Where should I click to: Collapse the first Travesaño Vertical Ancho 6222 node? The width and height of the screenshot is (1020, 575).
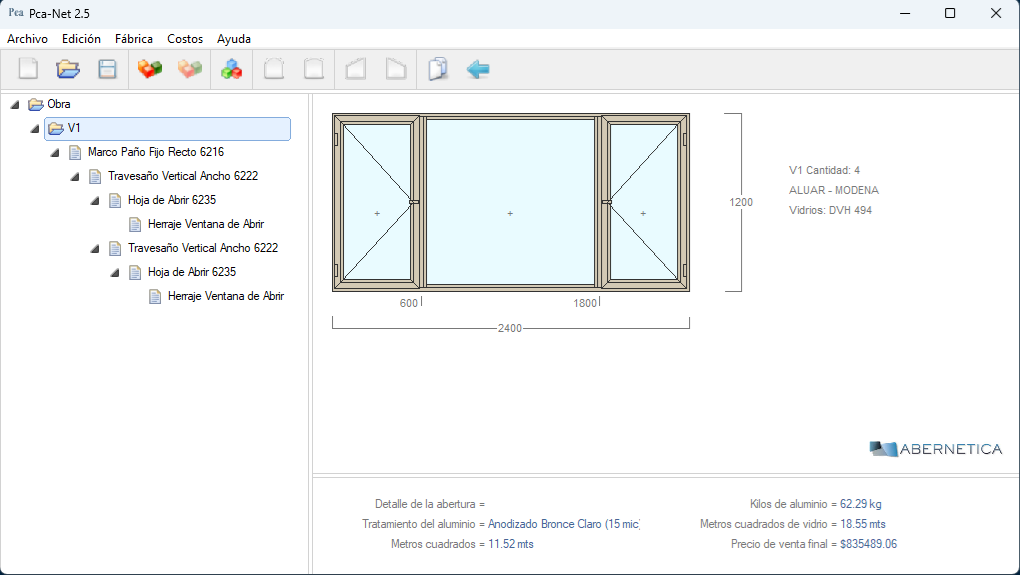pos(75,176)
